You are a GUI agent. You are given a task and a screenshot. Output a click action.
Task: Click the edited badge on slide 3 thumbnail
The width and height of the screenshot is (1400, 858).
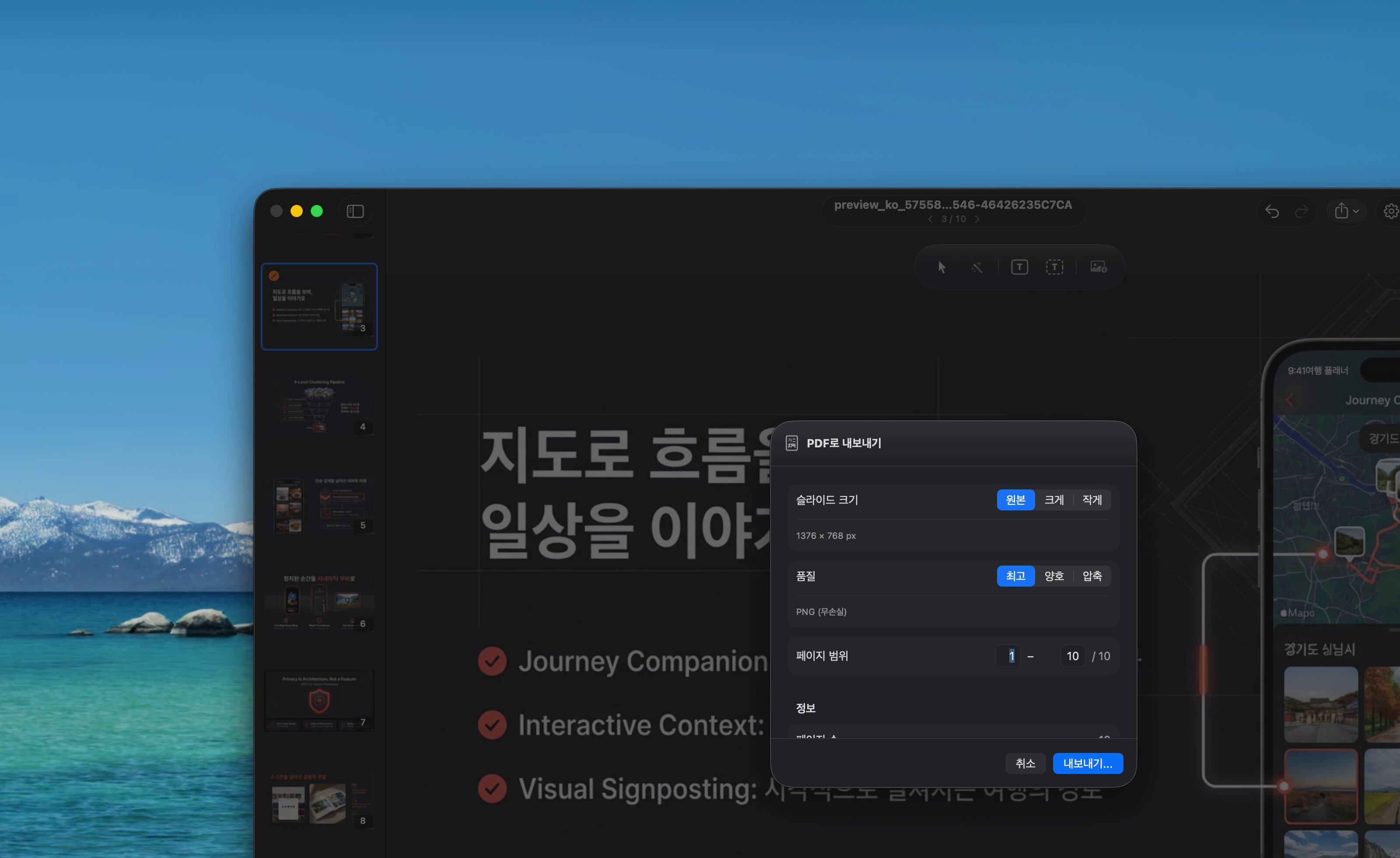point(274,276)
